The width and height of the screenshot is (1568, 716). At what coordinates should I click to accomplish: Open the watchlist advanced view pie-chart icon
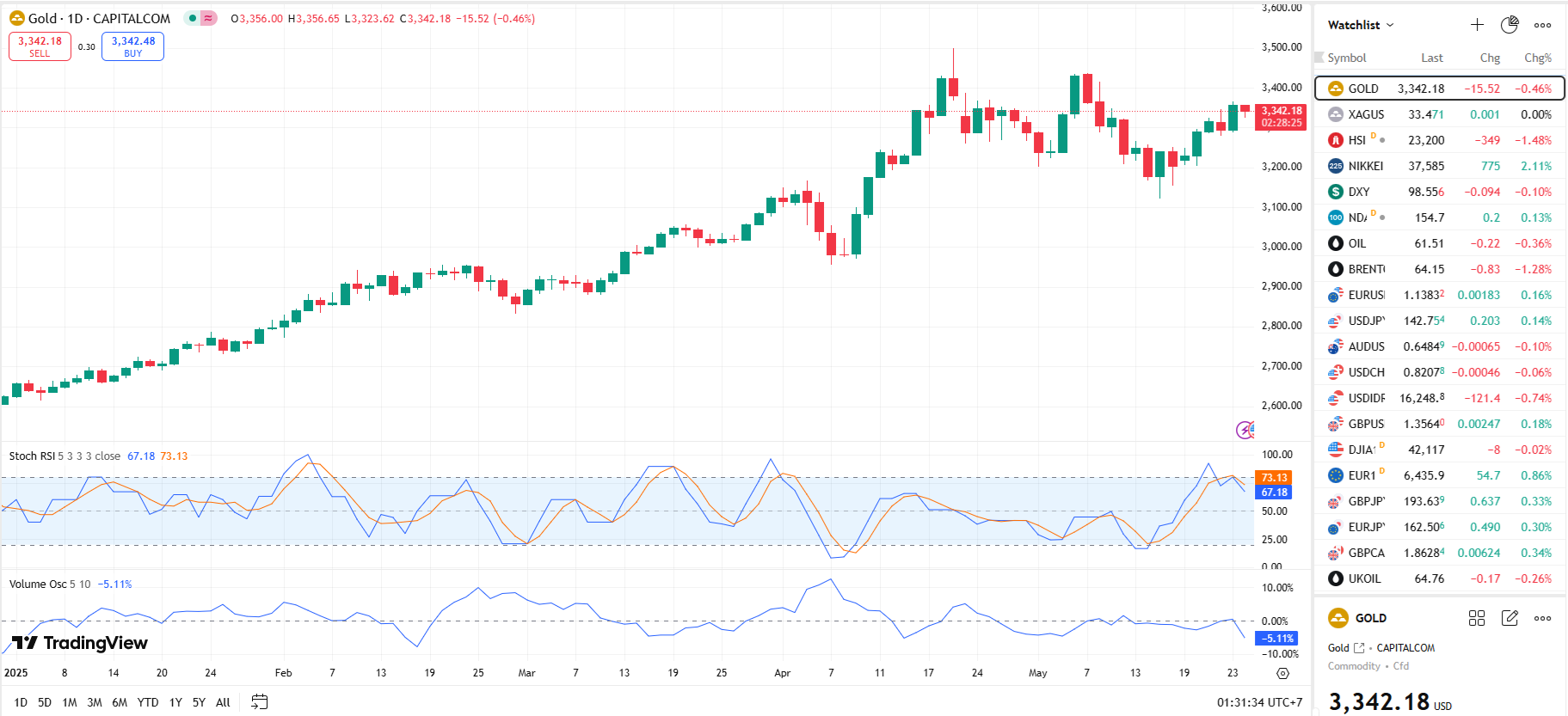click(1510, 25)
